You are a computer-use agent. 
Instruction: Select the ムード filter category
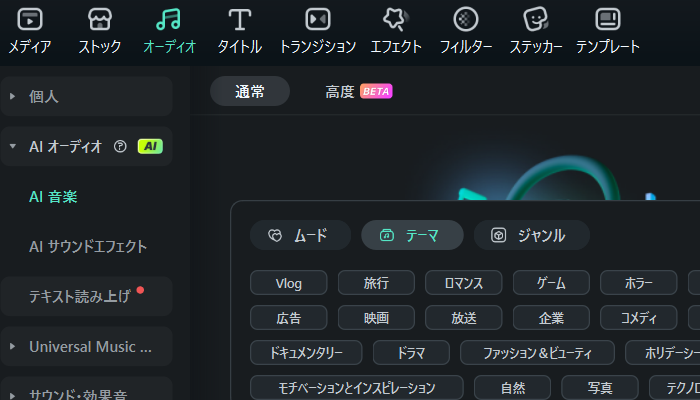300,235
